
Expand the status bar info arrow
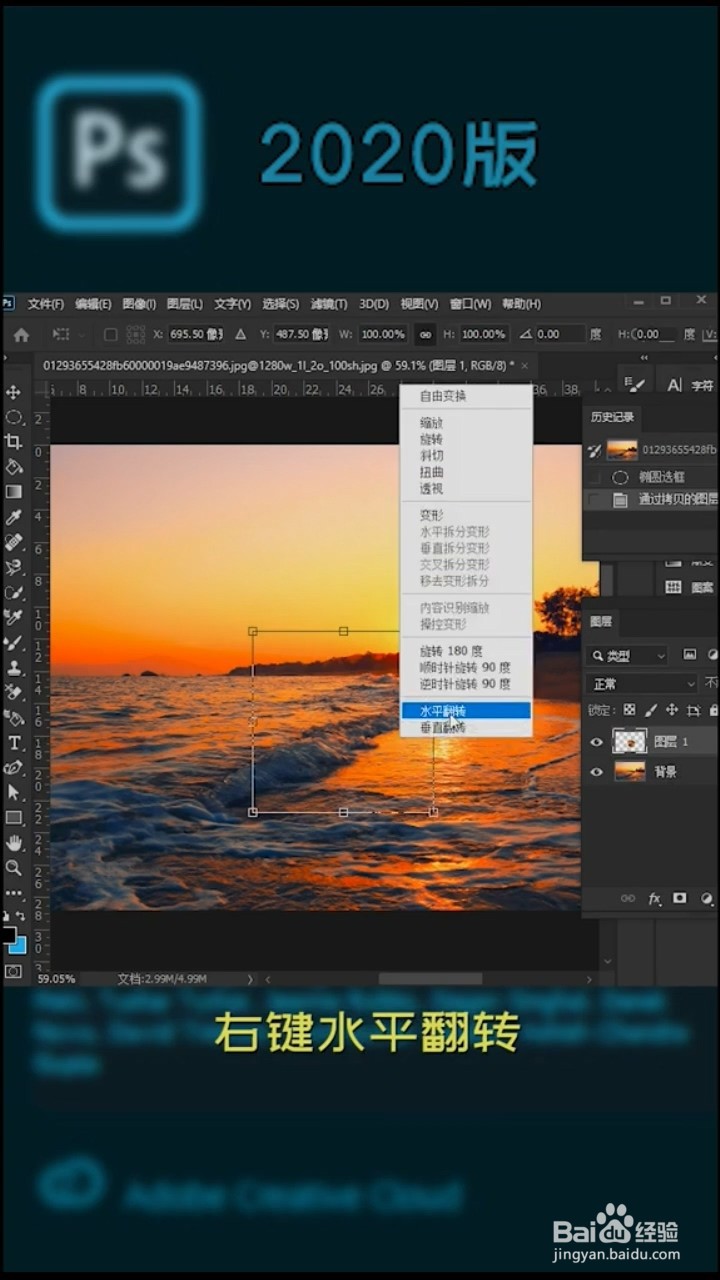pyautogui.click(x=250, y=979)
